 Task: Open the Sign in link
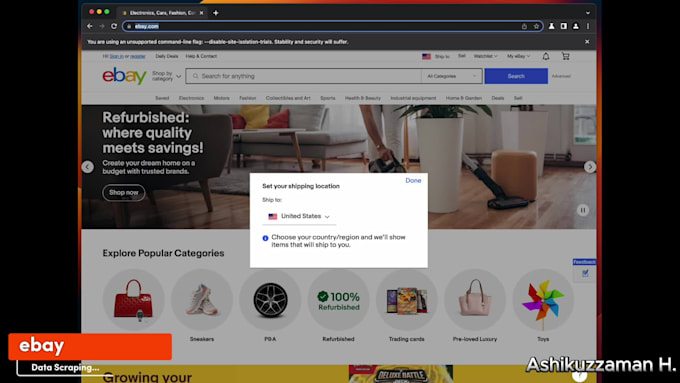pyautogui.click(x=117, y=56)
